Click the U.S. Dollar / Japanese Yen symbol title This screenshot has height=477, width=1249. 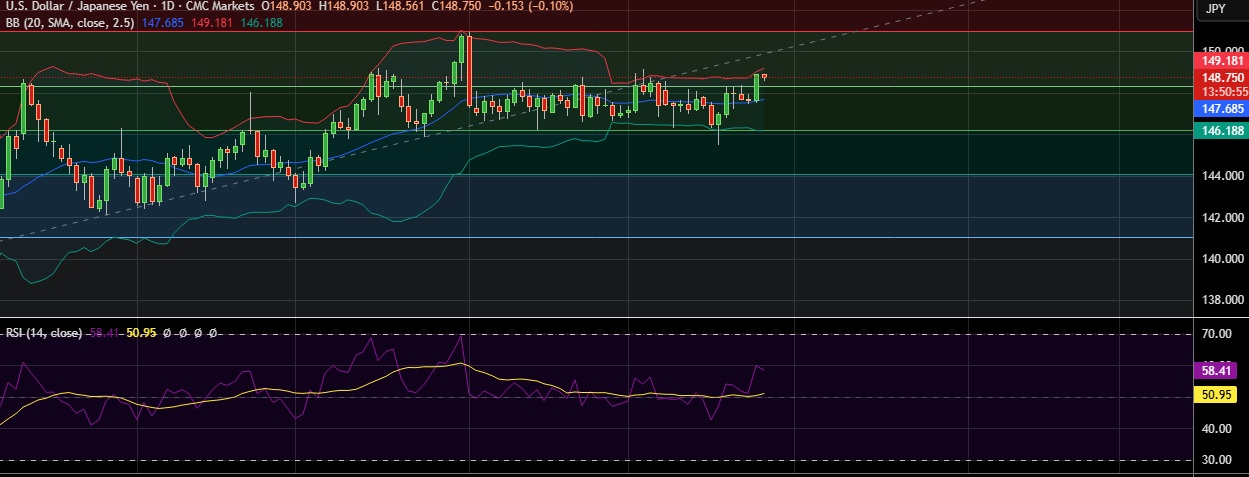(77, 6)
